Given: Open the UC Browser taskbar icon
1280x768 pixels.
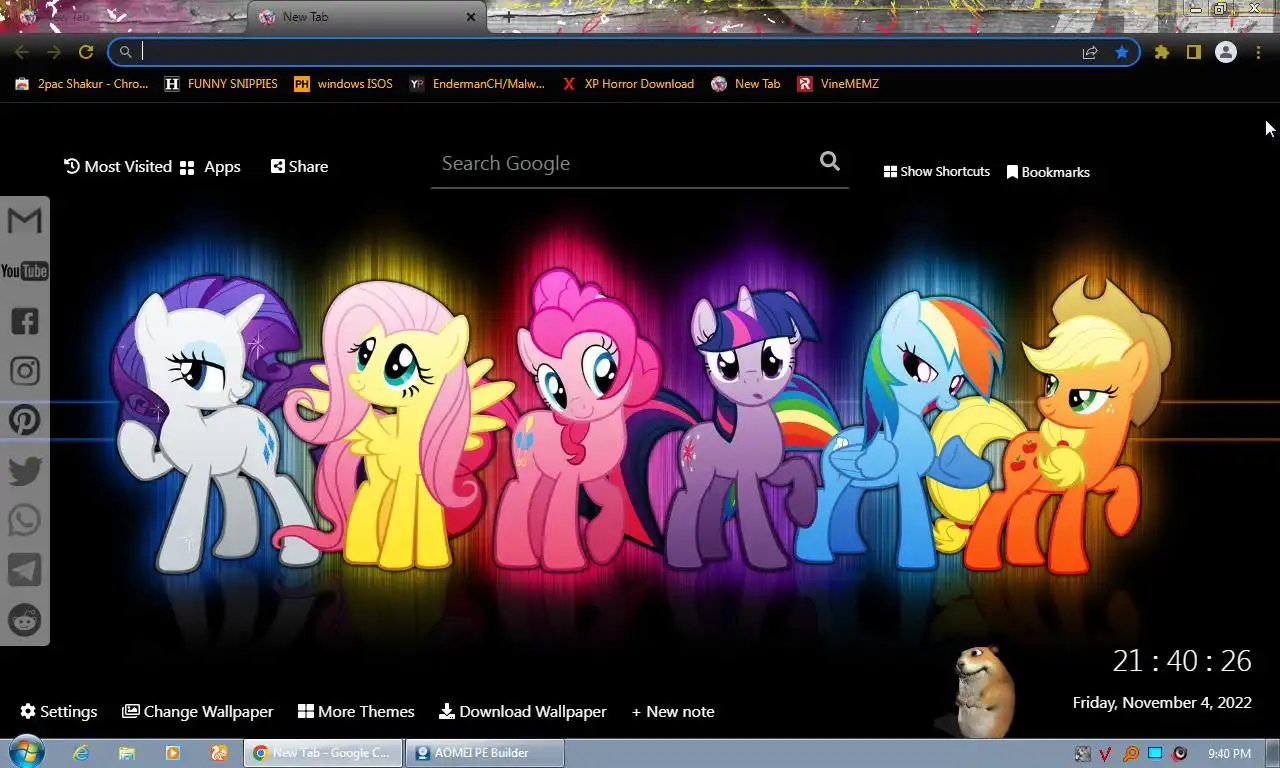Looking at the screenshot, I should (219, 753).
